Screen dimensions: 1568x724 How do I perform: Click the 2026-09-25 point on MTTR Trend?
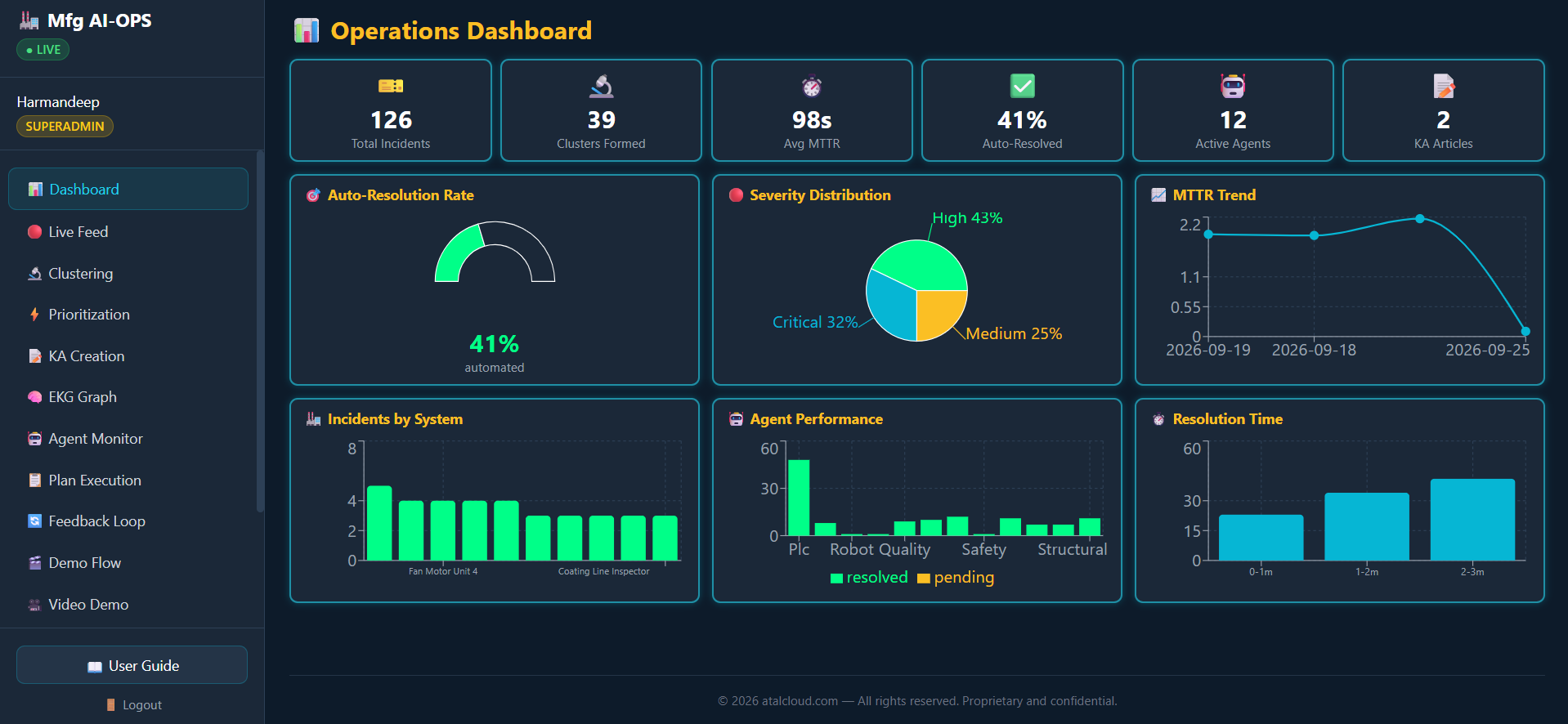[1525, 331]
